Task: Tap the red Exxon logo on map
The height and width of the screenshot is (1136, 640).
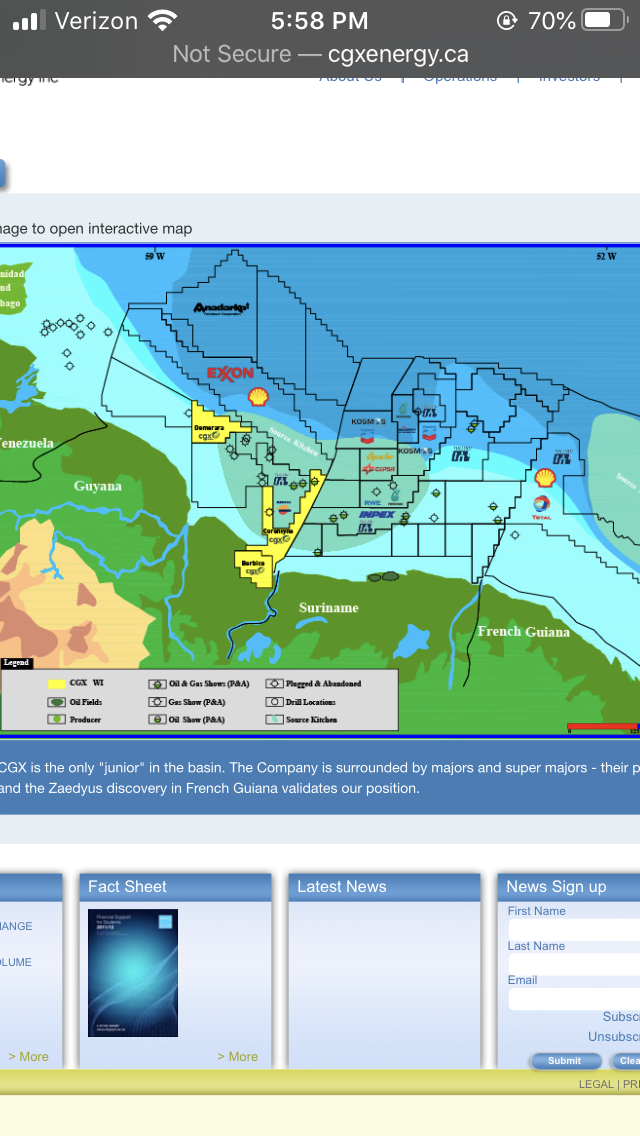Action: [230, 373]
